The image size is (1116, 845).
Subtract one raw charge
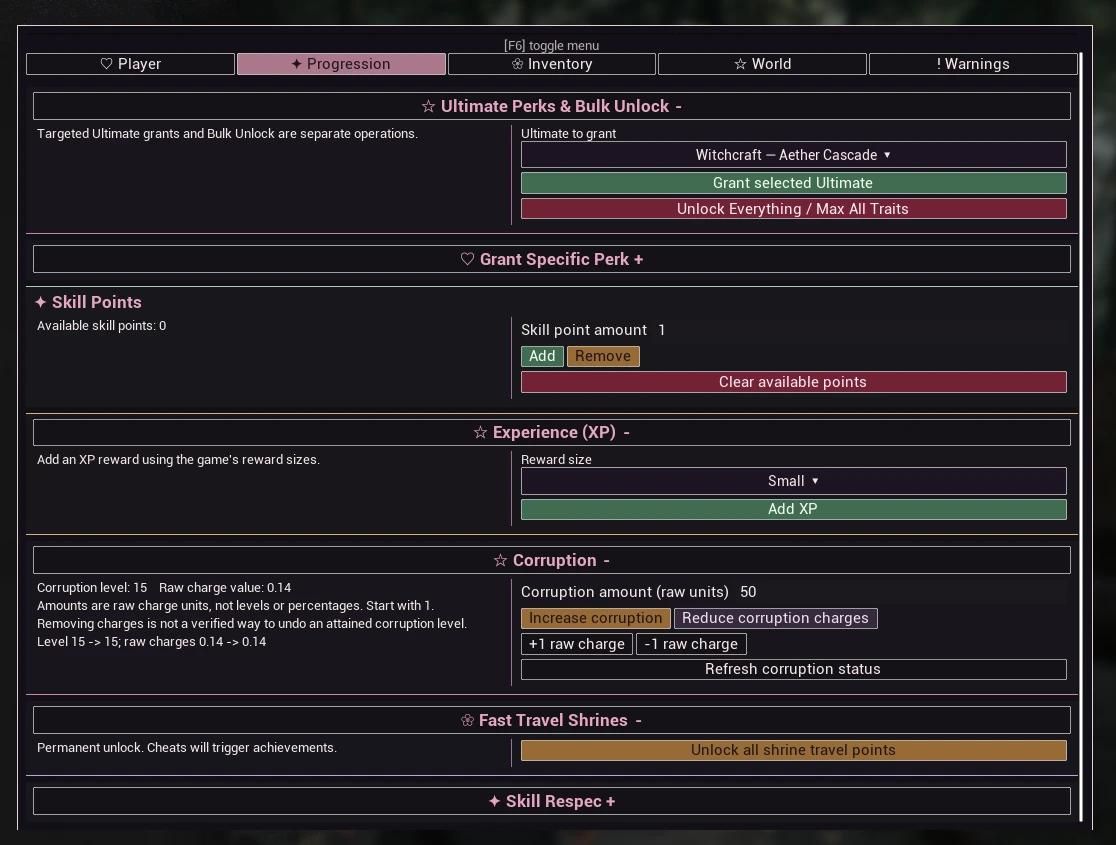691,644
